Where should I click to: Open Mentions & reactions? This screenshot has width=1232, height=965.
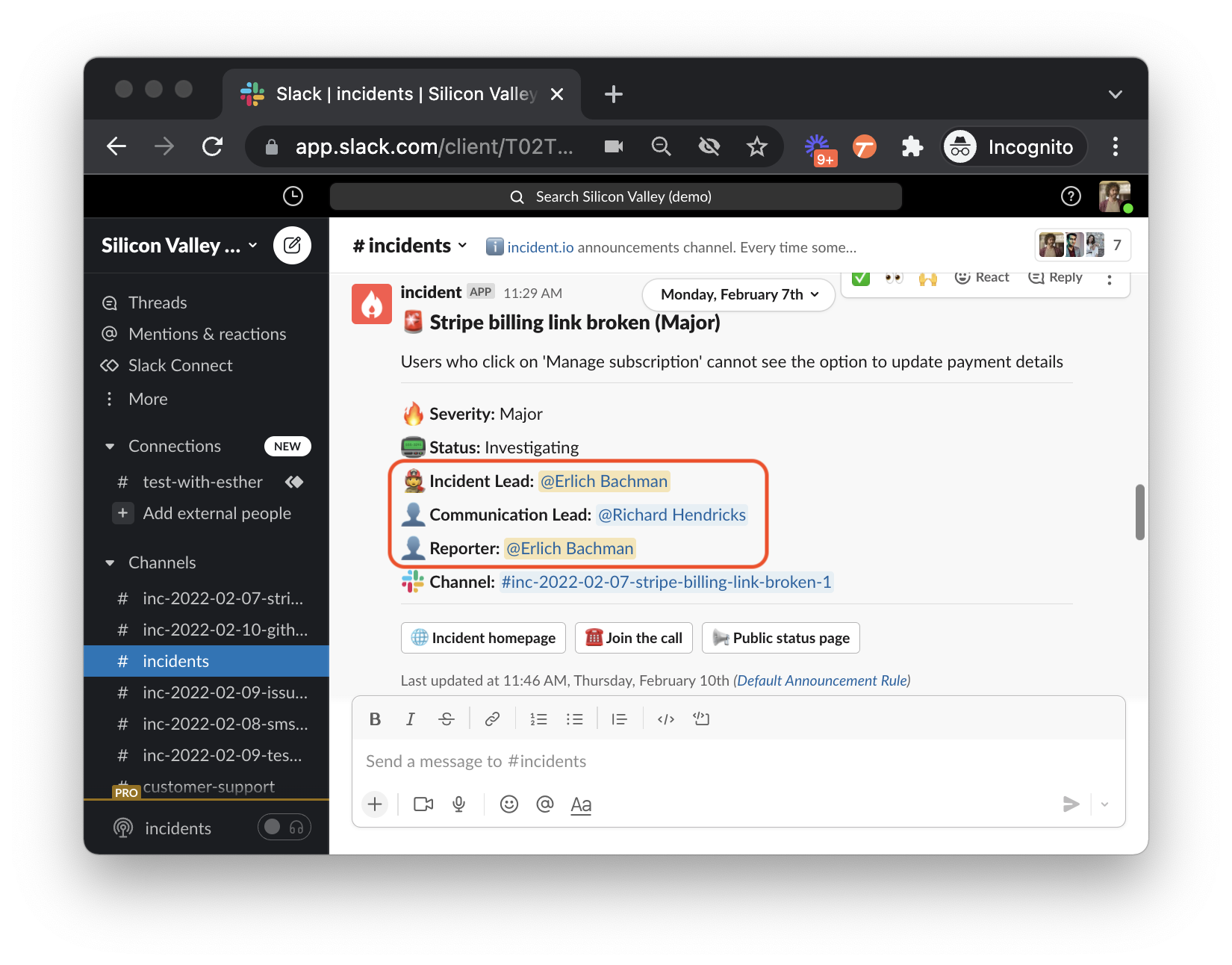coord(206,334)
